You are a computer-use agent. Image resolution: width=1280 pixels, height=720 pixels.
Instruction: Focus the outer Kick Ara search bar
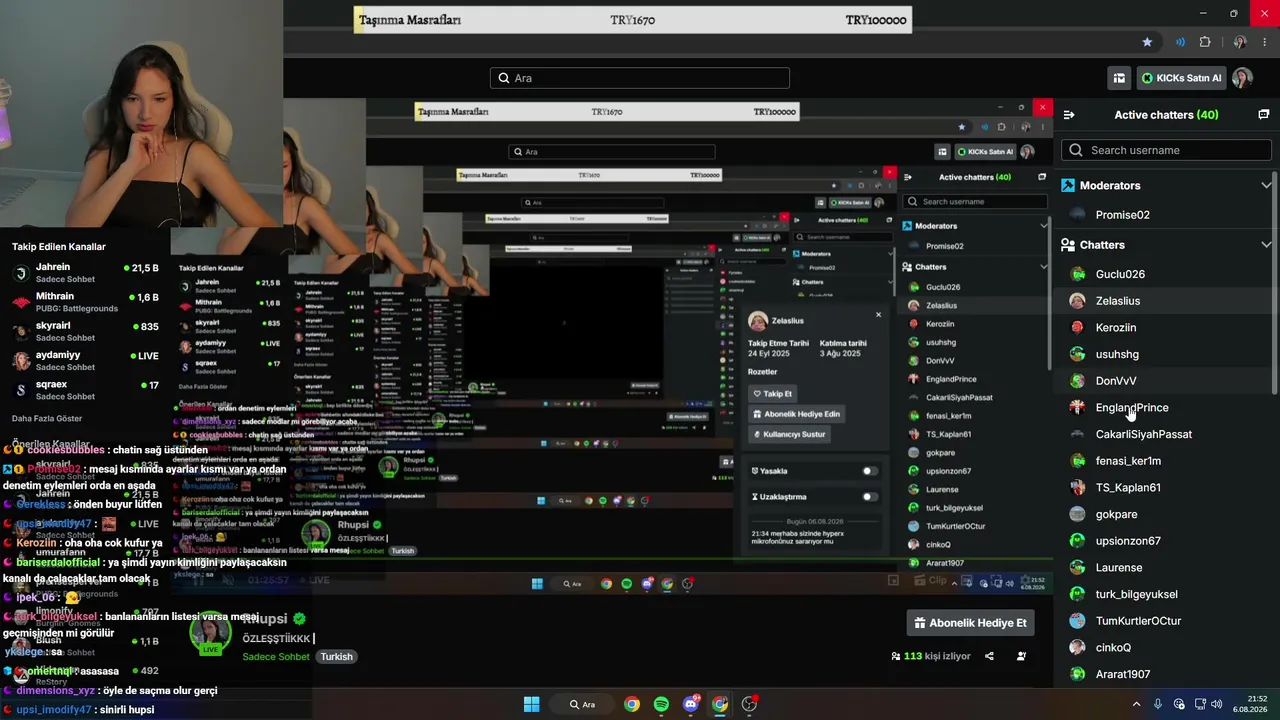tap(640, 78)
